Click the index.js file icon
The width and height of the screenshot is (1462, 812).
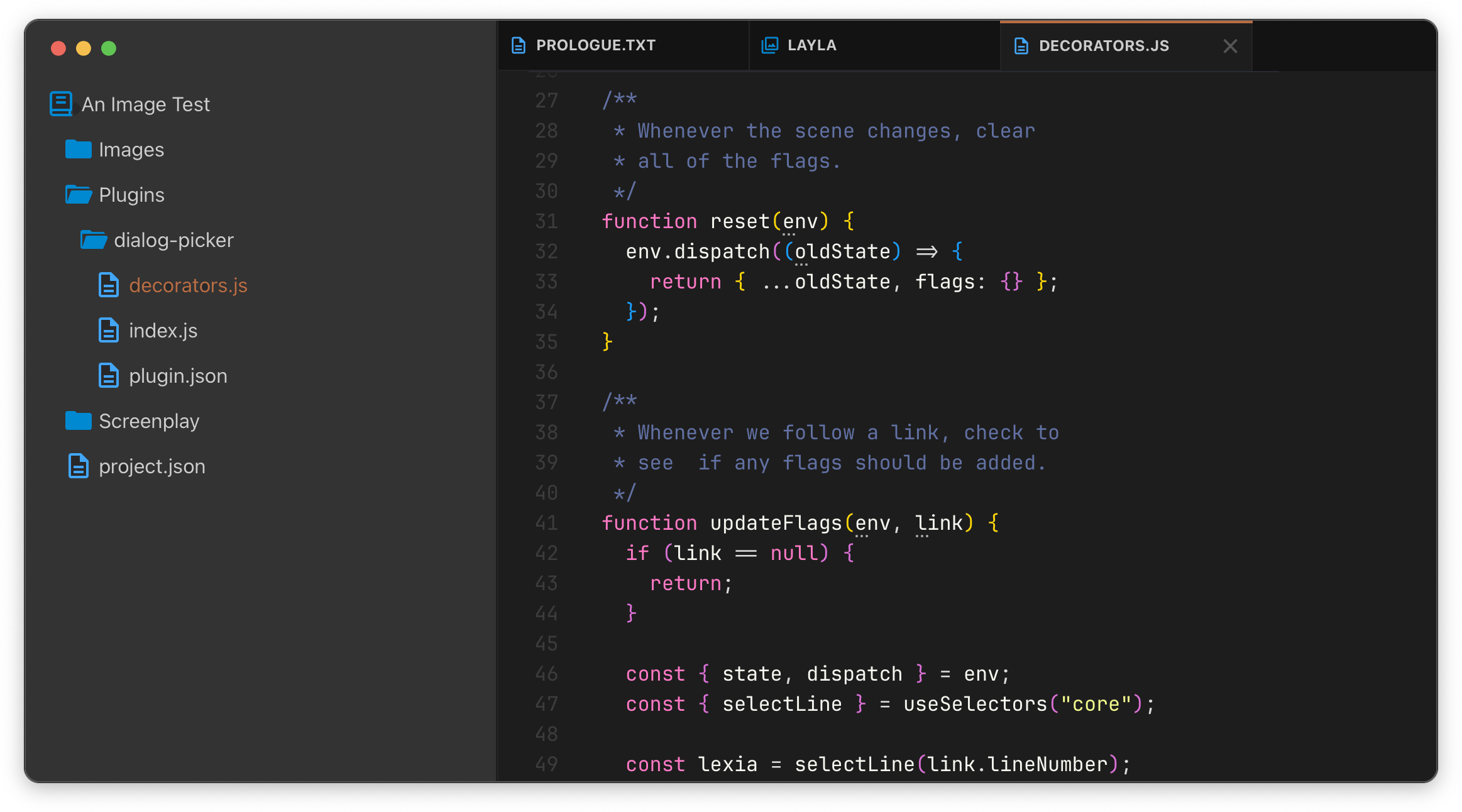click(x=109, y=331)
